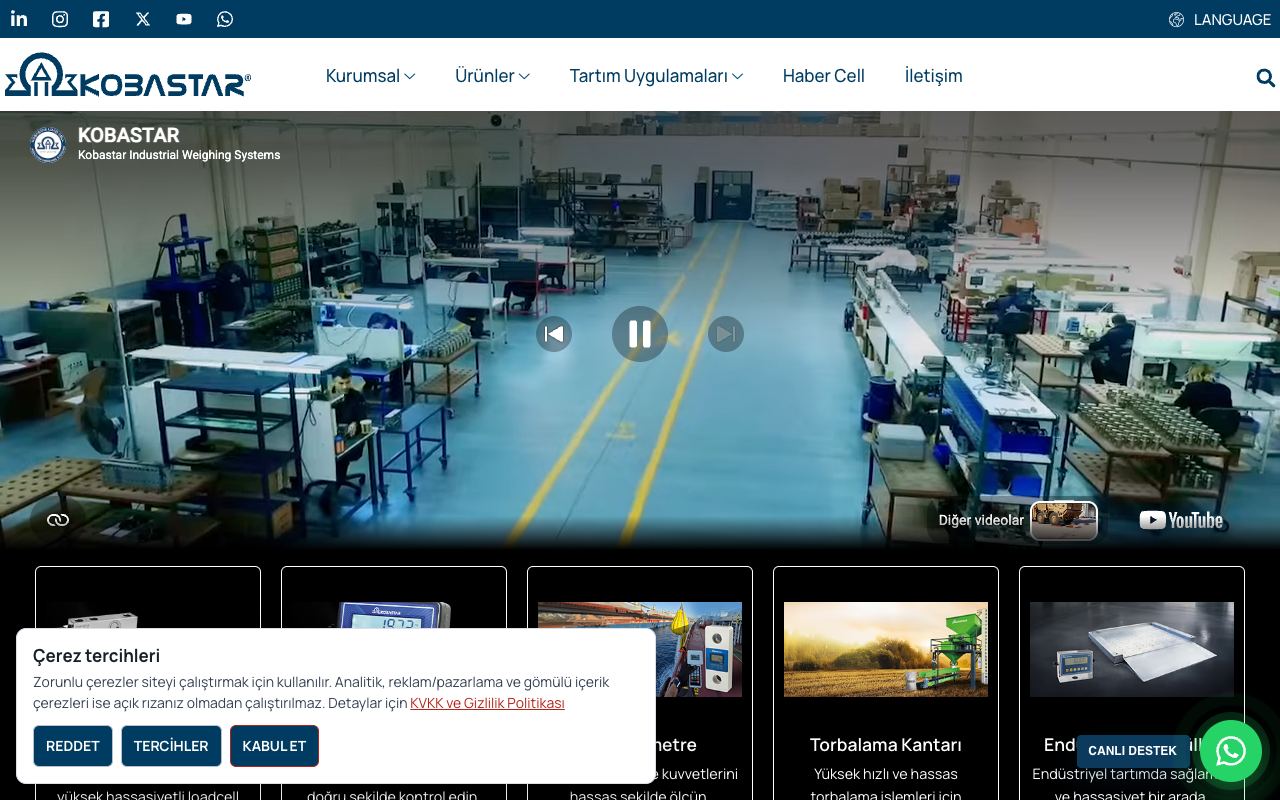
Task: Expand the Ürünler dropdown menu
Action: 492,76
